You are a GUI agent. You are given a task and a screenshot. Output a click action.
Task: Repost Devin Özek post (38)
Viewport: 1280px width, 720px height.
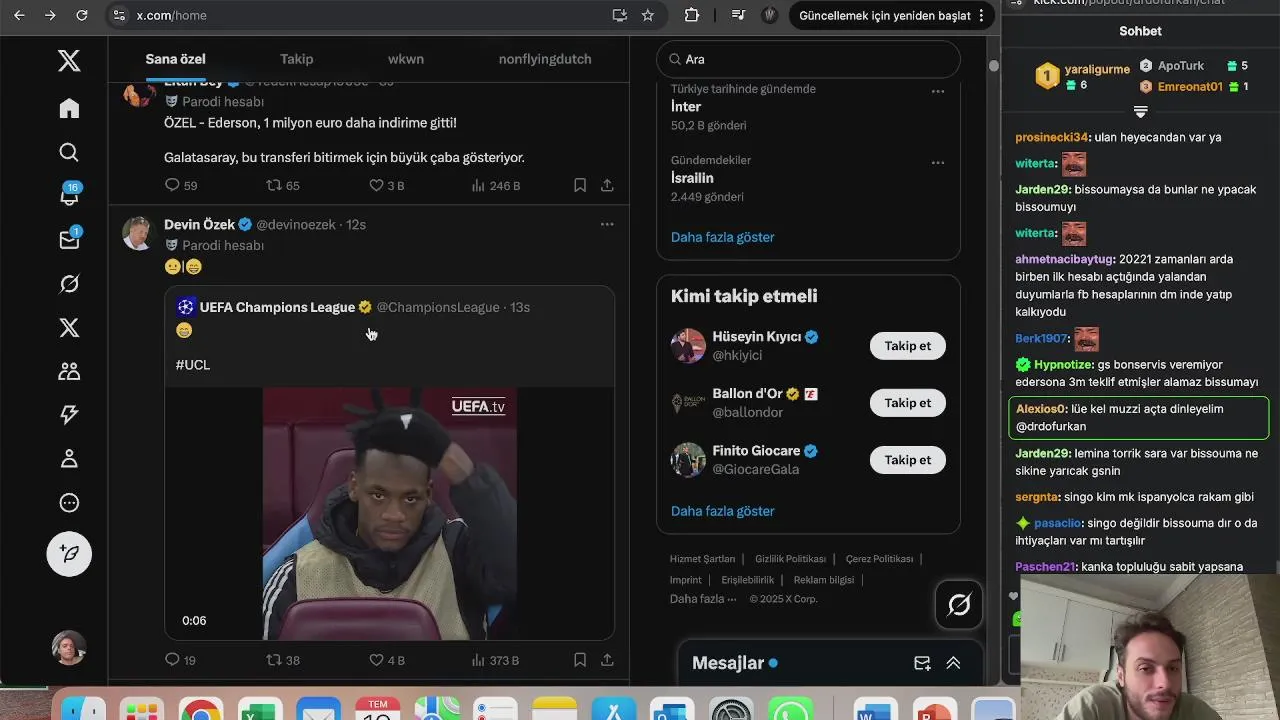coord(283,660)
